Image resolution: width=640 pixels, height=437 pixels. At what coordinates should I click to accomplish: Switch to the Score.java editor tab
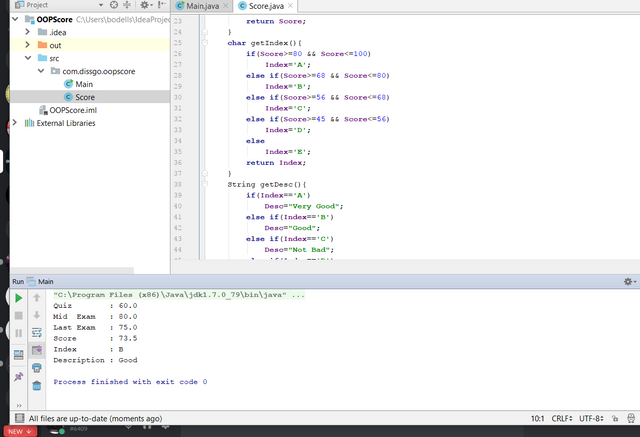(x=266, y=6)
